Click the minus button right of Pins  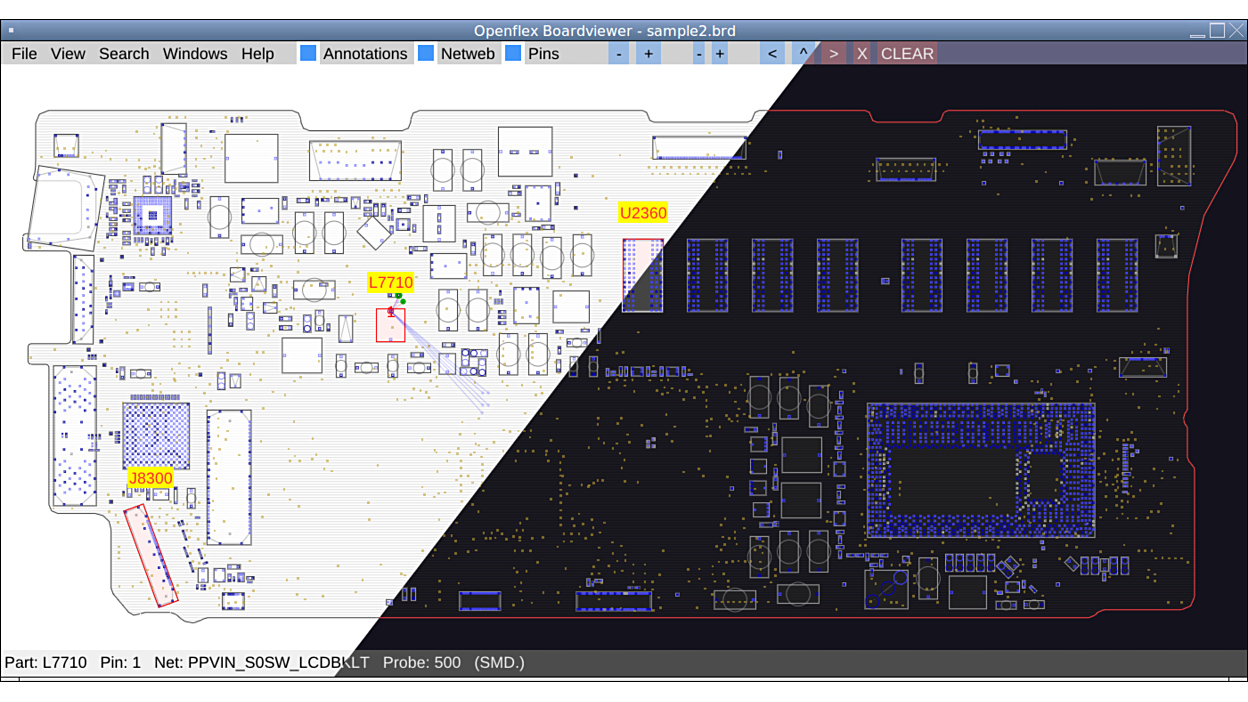point(619,54)
